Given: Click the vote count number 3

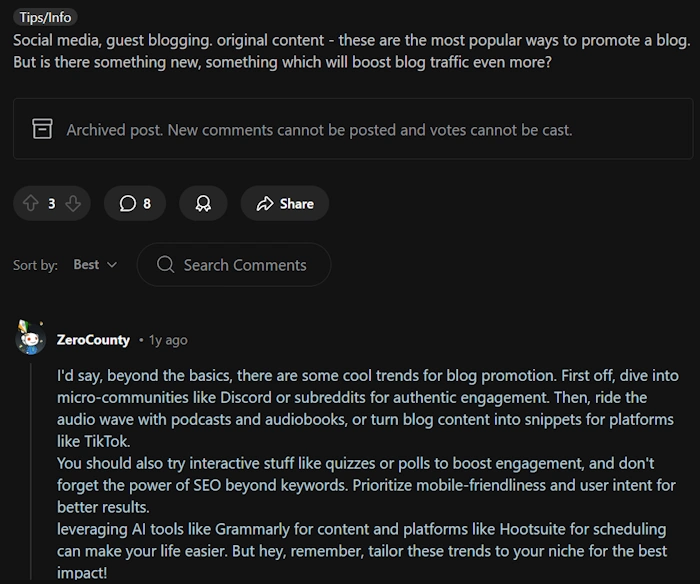Looking at the screenshot, I should point(52,204).
